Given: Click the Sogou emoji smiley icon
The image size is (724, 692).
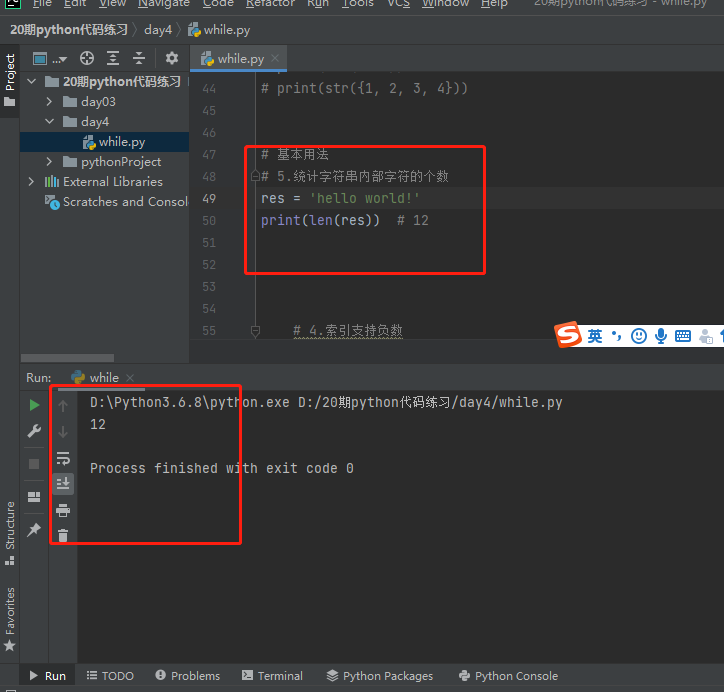Looking at the screenshot, I should point(639,336).
